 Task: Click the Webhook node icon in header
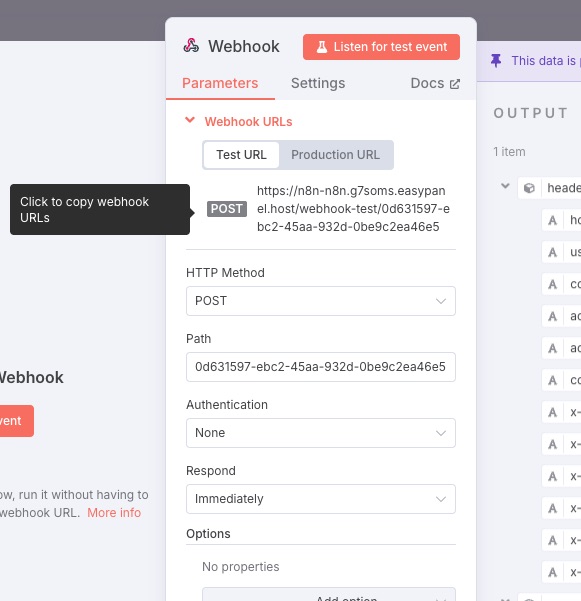191,46
